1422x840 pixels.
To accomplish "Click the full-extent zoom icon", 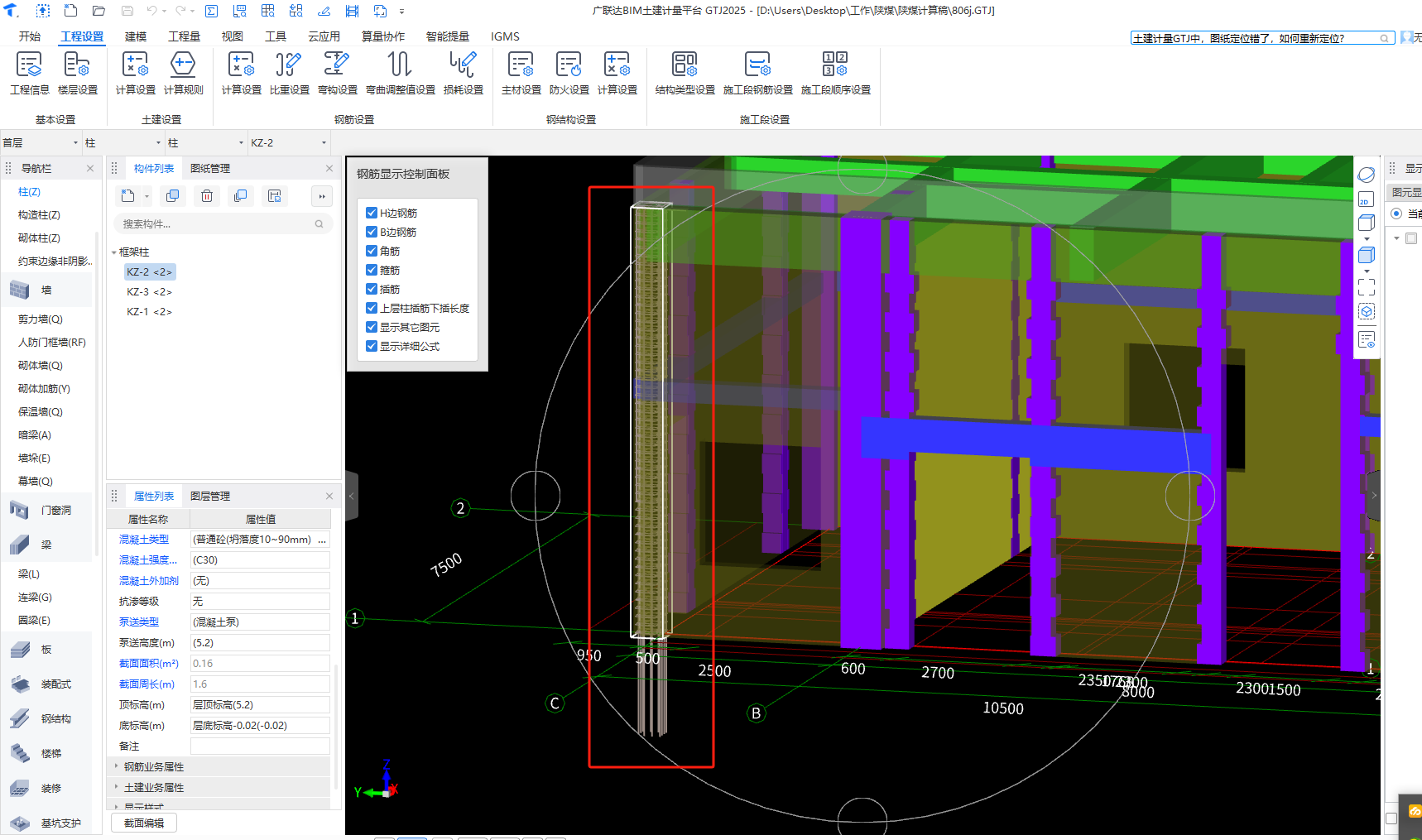I will (1367, 286).
